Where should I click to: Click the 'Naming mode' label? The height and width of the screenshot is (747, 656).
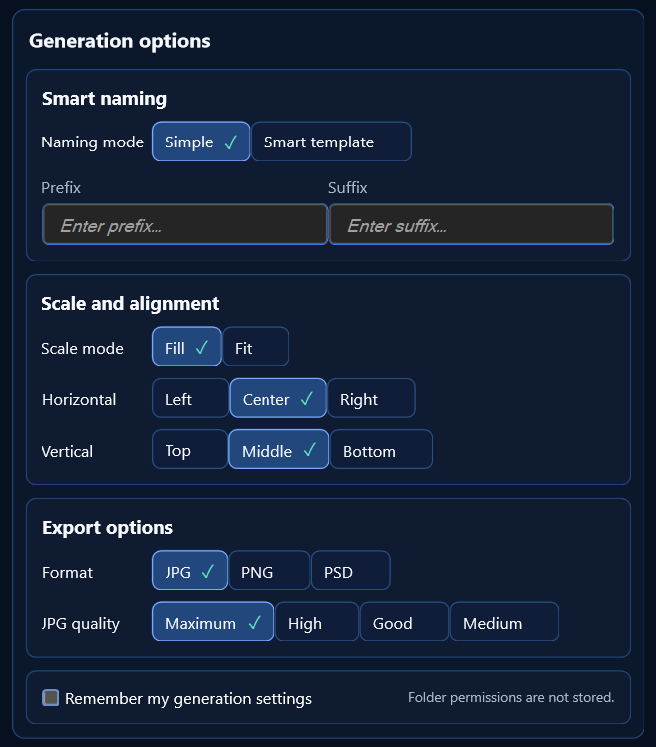tap(92, 142)
